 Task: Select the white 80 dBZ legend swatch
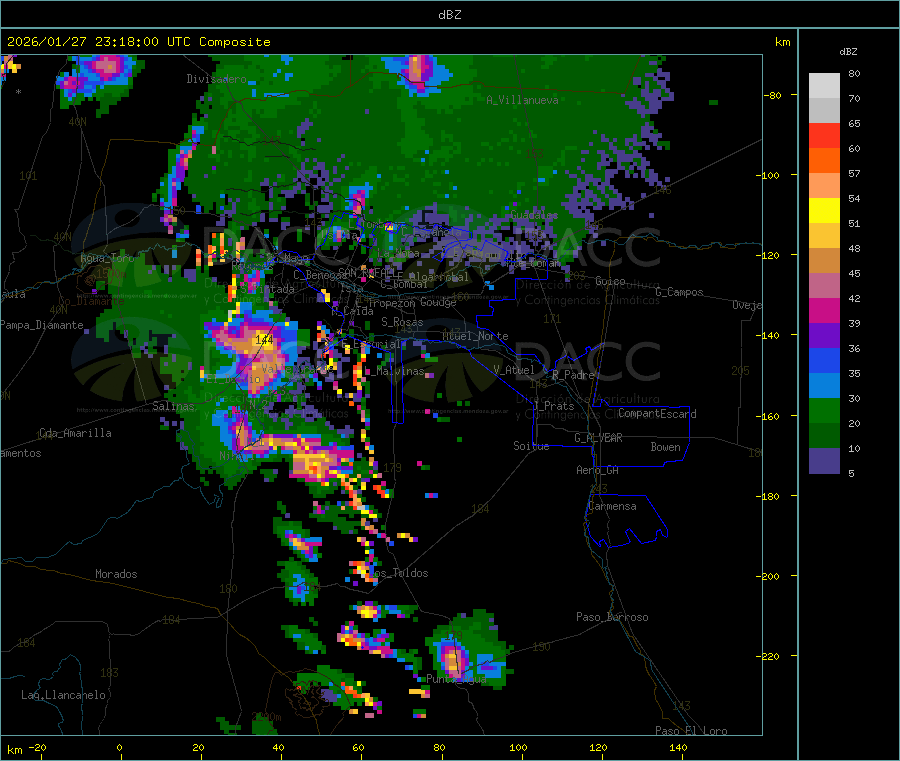pyautogui.click(x=824, y=86)
